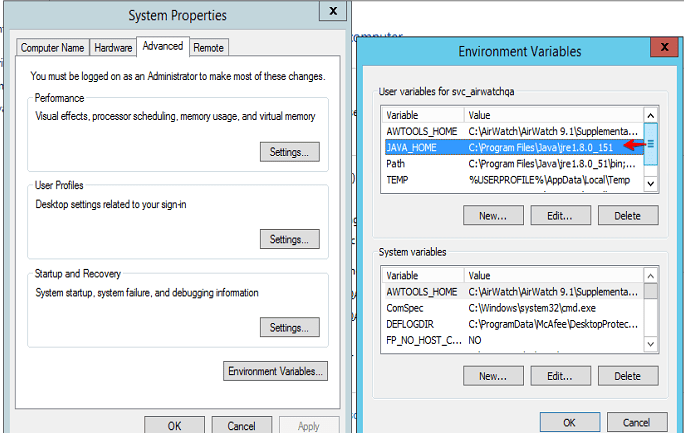Screen dimensions: 684x433
Task: Select the Remote tab
Action: coord(208,47)
